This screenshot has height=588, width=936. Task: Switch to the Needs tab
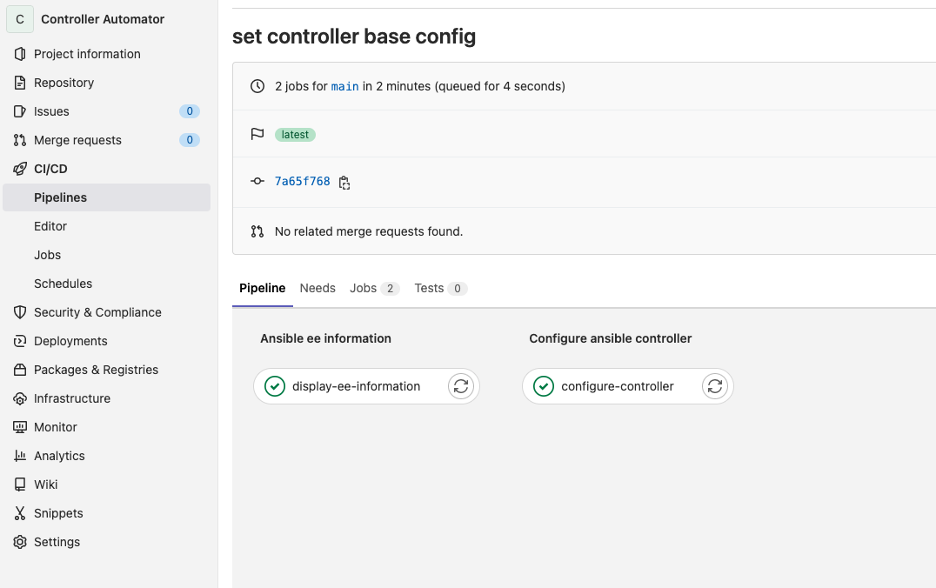(x=317, y=288)
